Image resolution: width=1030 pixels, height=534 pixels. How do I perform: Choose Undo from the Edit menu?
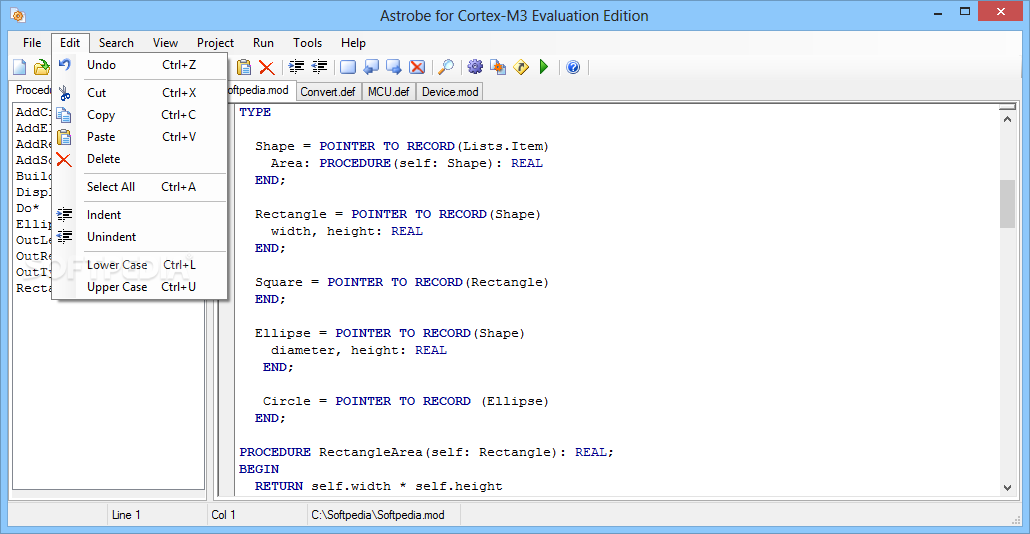141,65
